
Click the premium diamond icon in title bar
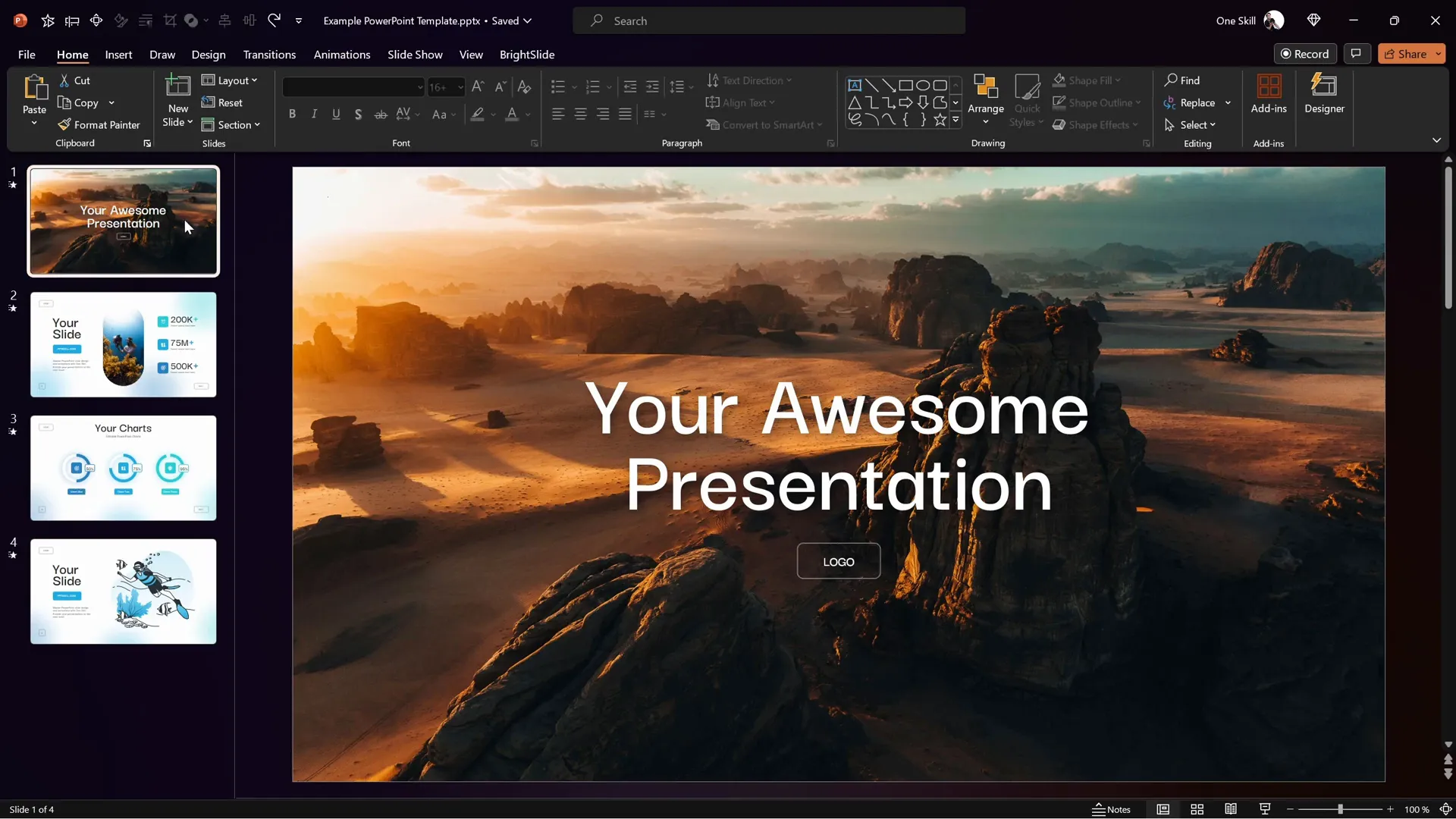(1314, 20)
